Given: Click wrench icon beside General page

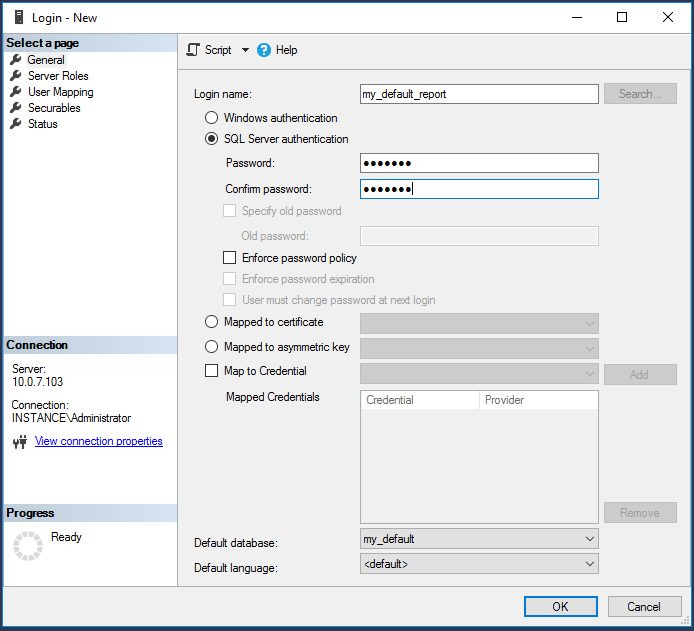Looking at the screenshot, I should (15, 60).
